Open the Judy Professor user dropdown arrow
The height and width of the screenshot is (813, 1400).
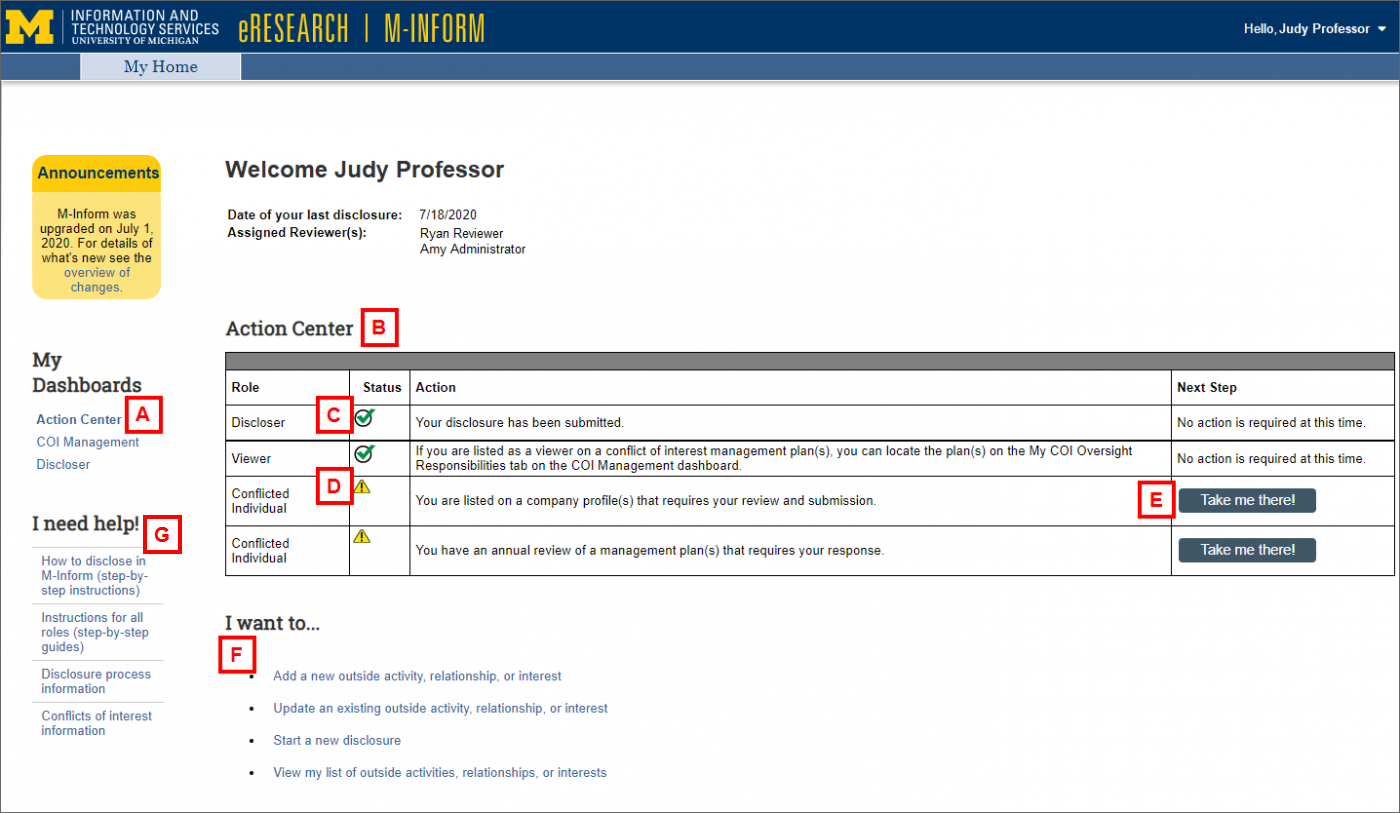tap(1382, 29)
